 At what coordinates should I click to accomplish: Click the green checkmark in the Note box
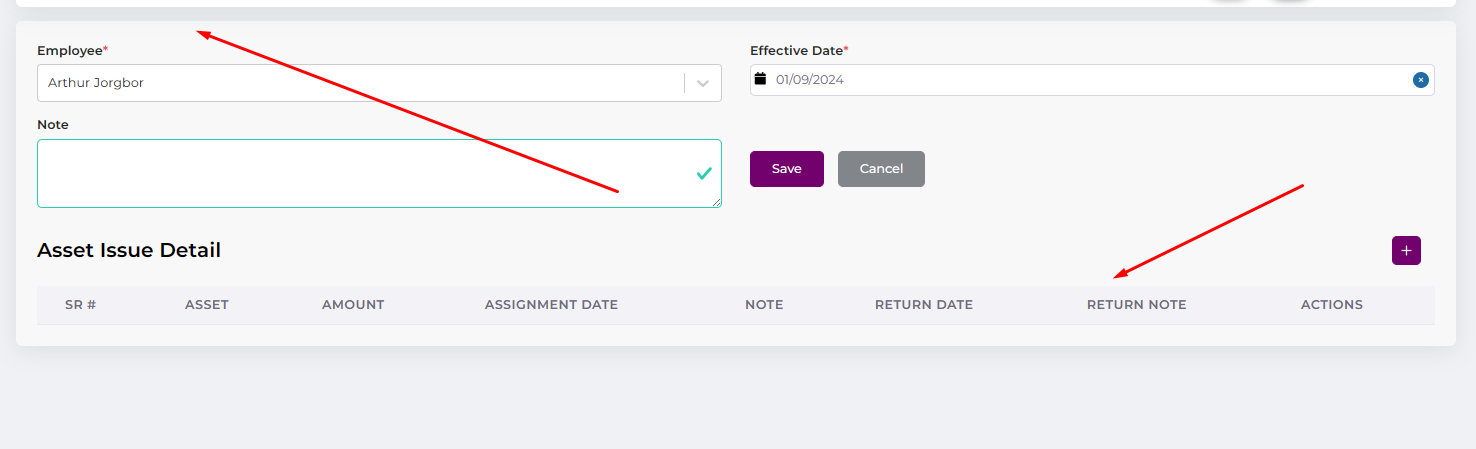click(704, 174)
